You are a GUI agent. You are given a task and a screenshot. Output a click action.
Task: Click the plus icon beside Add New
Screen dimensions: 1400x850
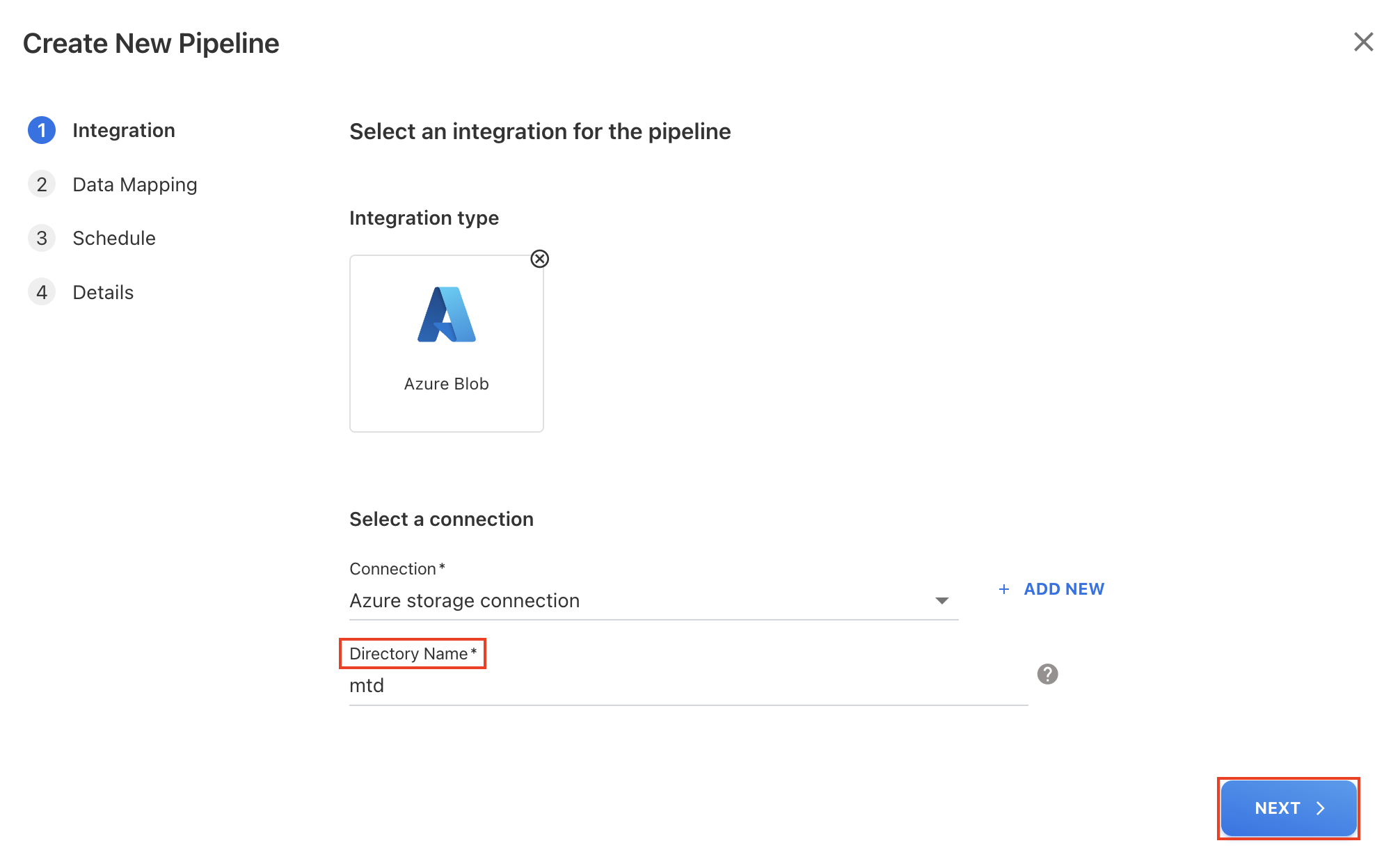[x=1004, y=589]
